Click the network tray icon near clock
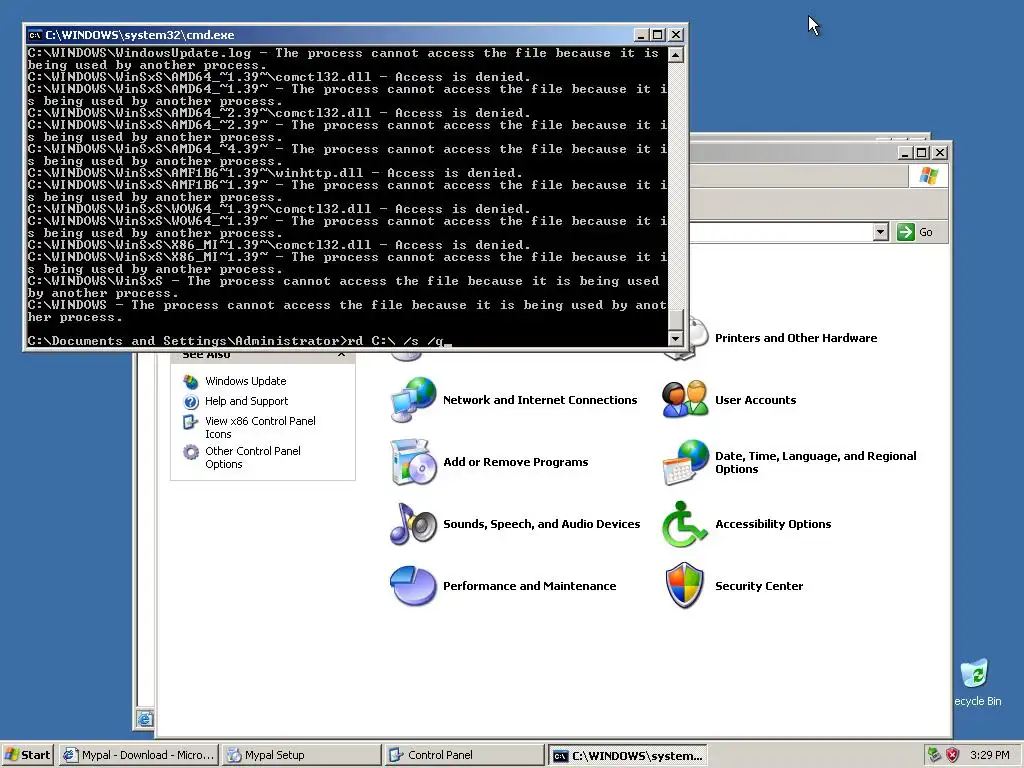 (x=934, y=755)
